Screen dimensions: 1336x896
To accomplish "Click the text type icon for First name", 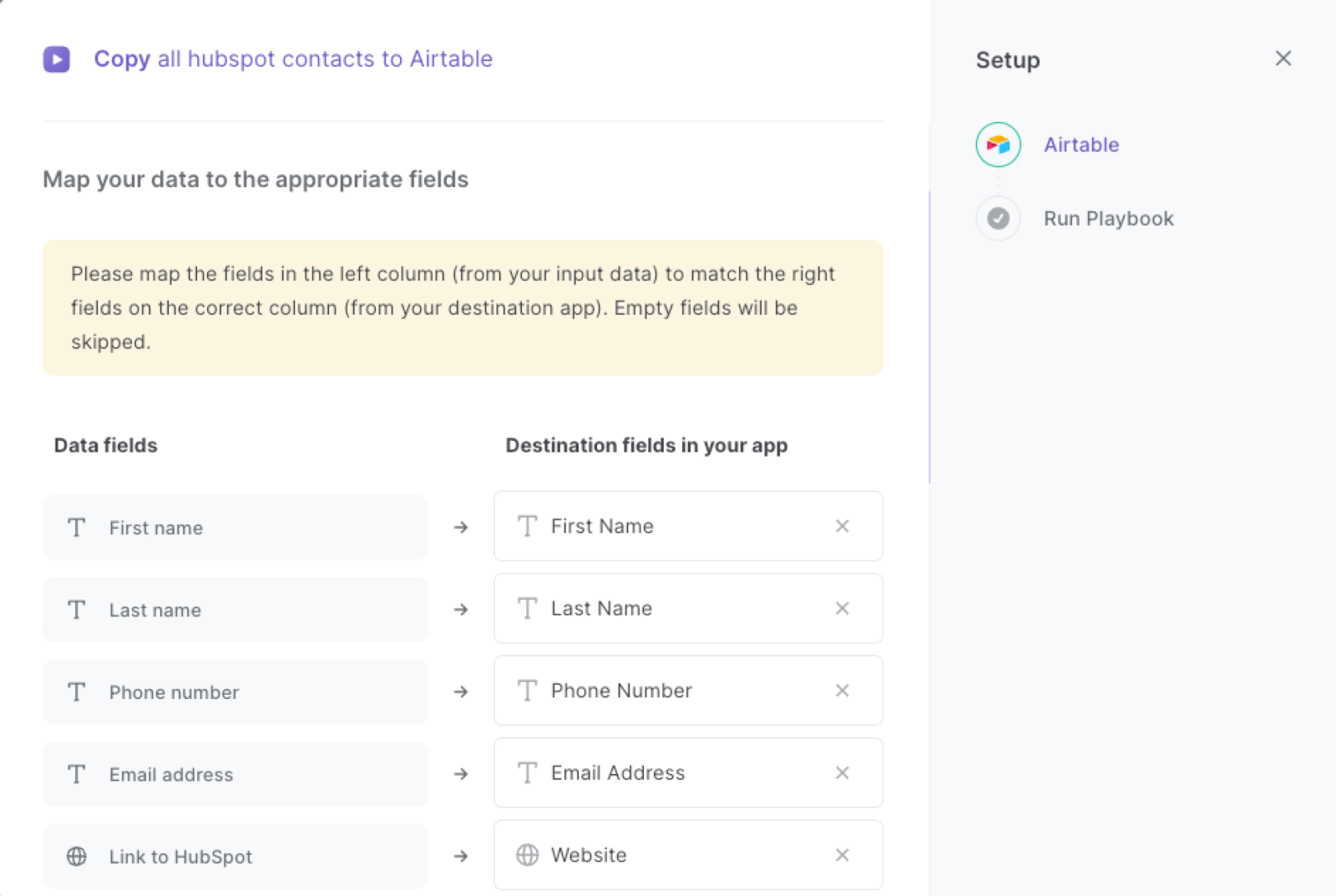I will (x=77, y=528).
